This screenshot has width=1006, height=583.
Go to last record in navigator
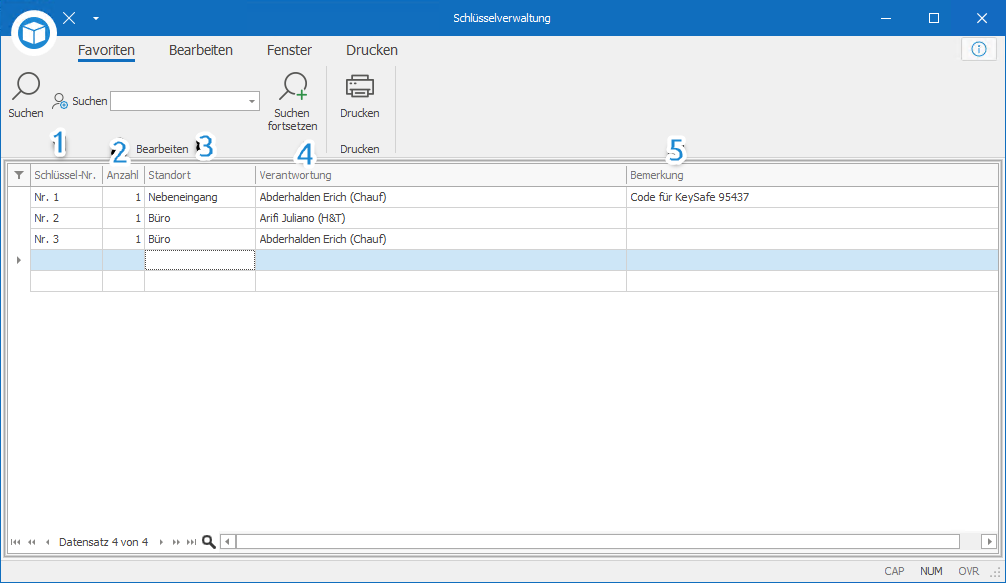point(191,542)
